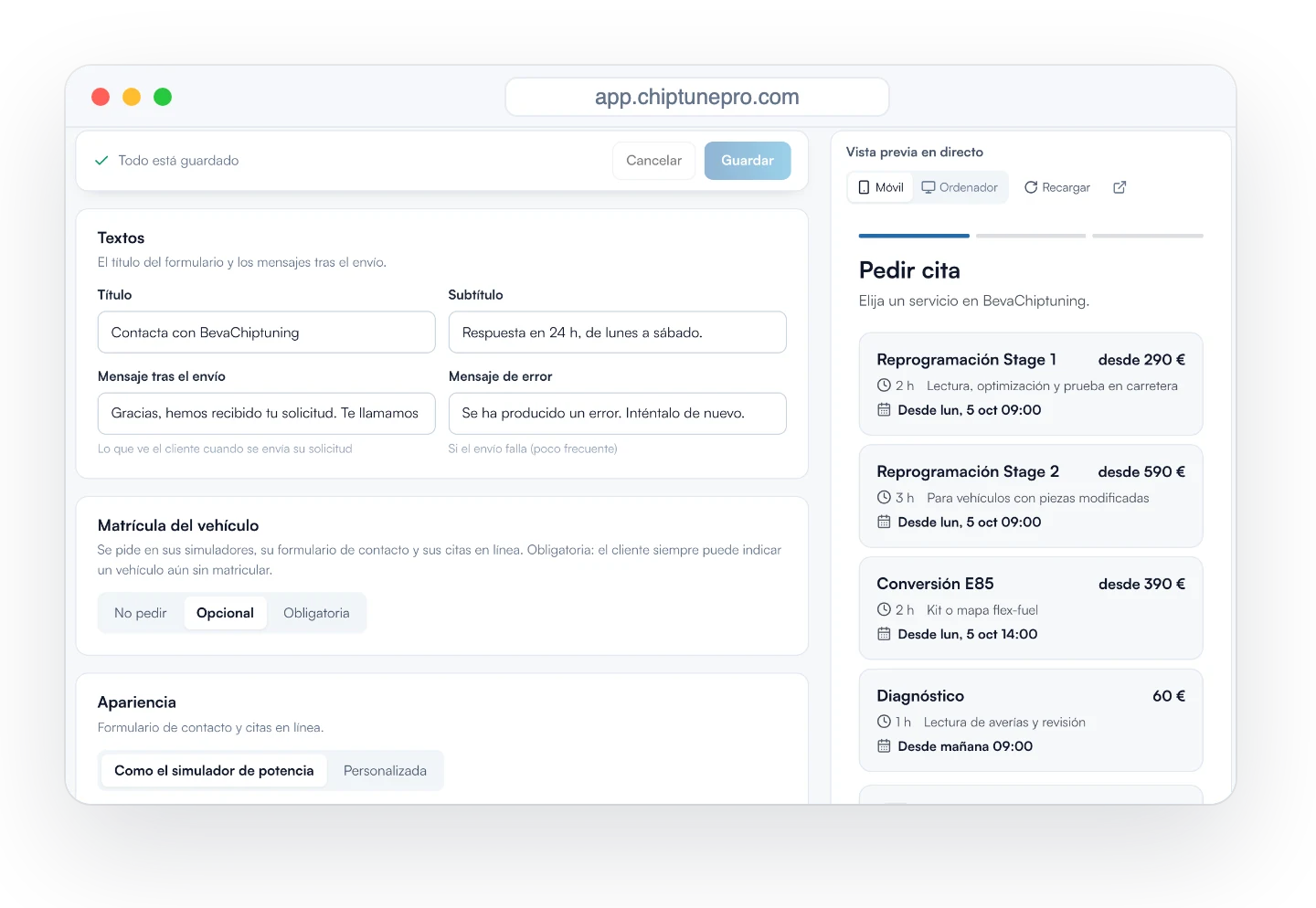Click the Subtítulo input field

(x=618, y=333)
